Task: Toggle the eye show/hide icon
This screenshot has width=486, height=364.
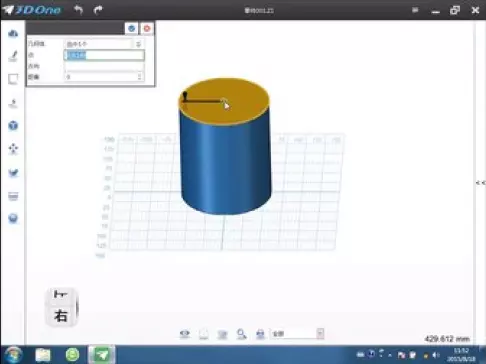Action: (185, 334)
